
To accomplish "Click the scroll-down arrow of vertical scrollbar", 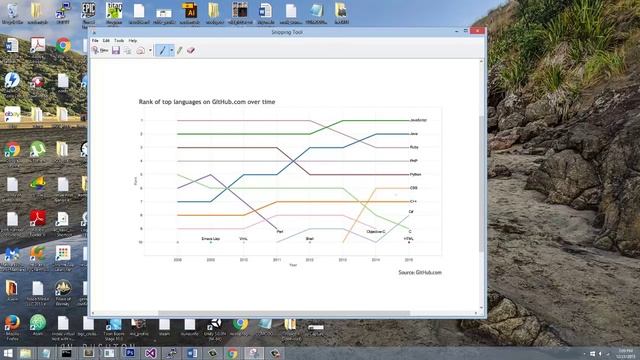I will pos(481,308).
